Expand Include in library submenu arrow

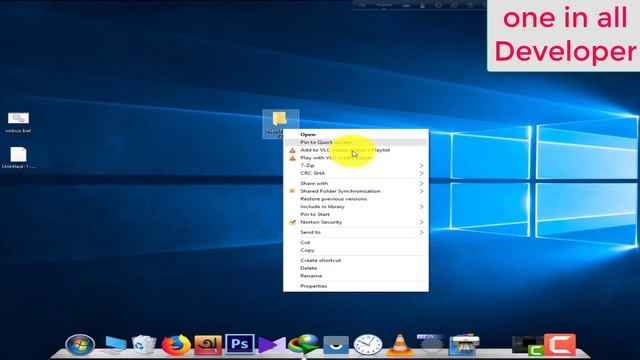(421, 207)
